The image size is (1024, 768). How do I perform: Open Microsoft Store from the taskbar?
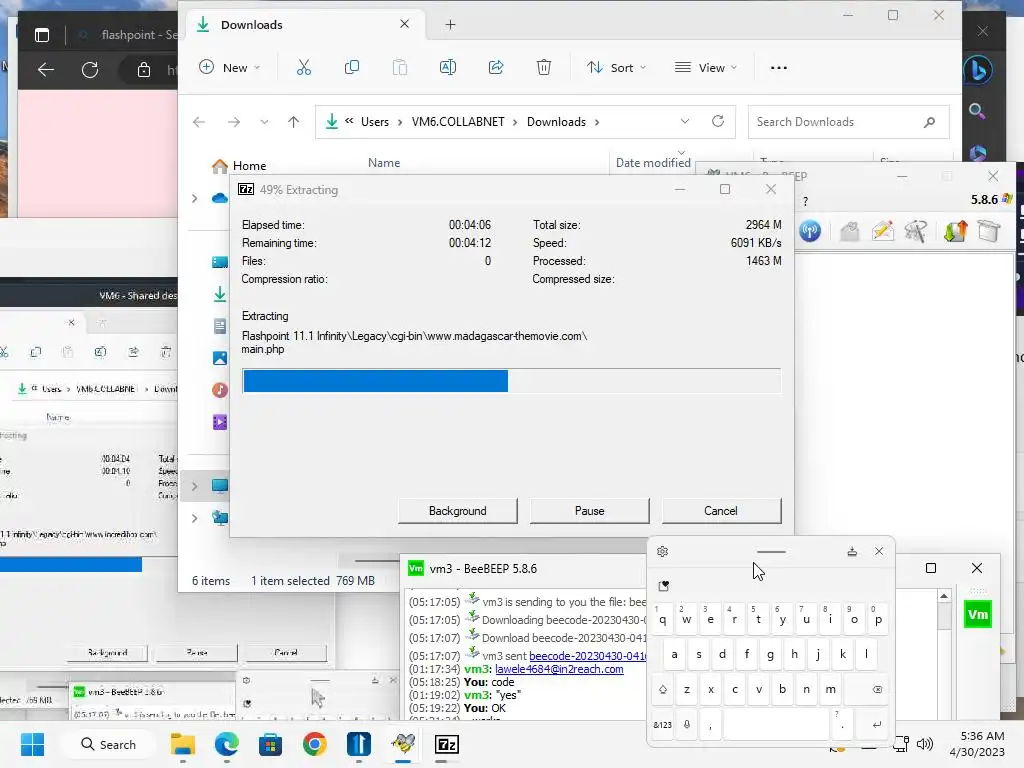tap(270, 744)
